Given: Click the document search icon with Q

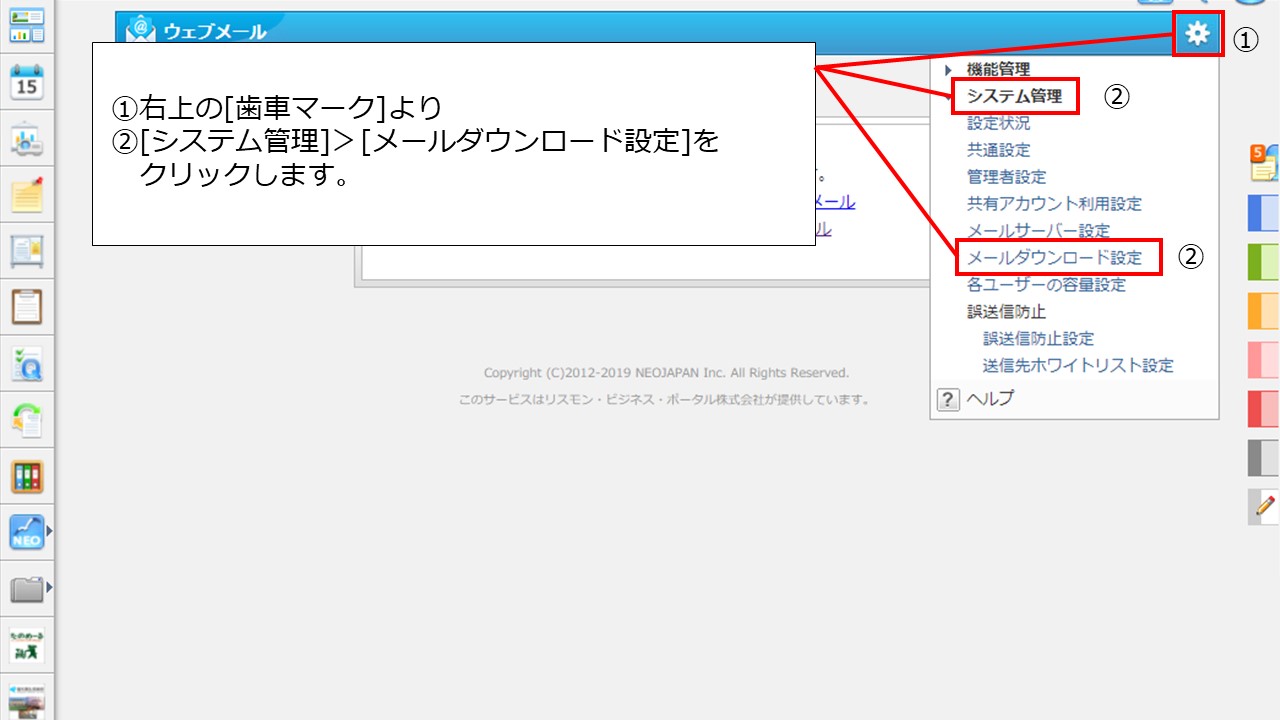Looking at the screenshot, I should 27,365.
